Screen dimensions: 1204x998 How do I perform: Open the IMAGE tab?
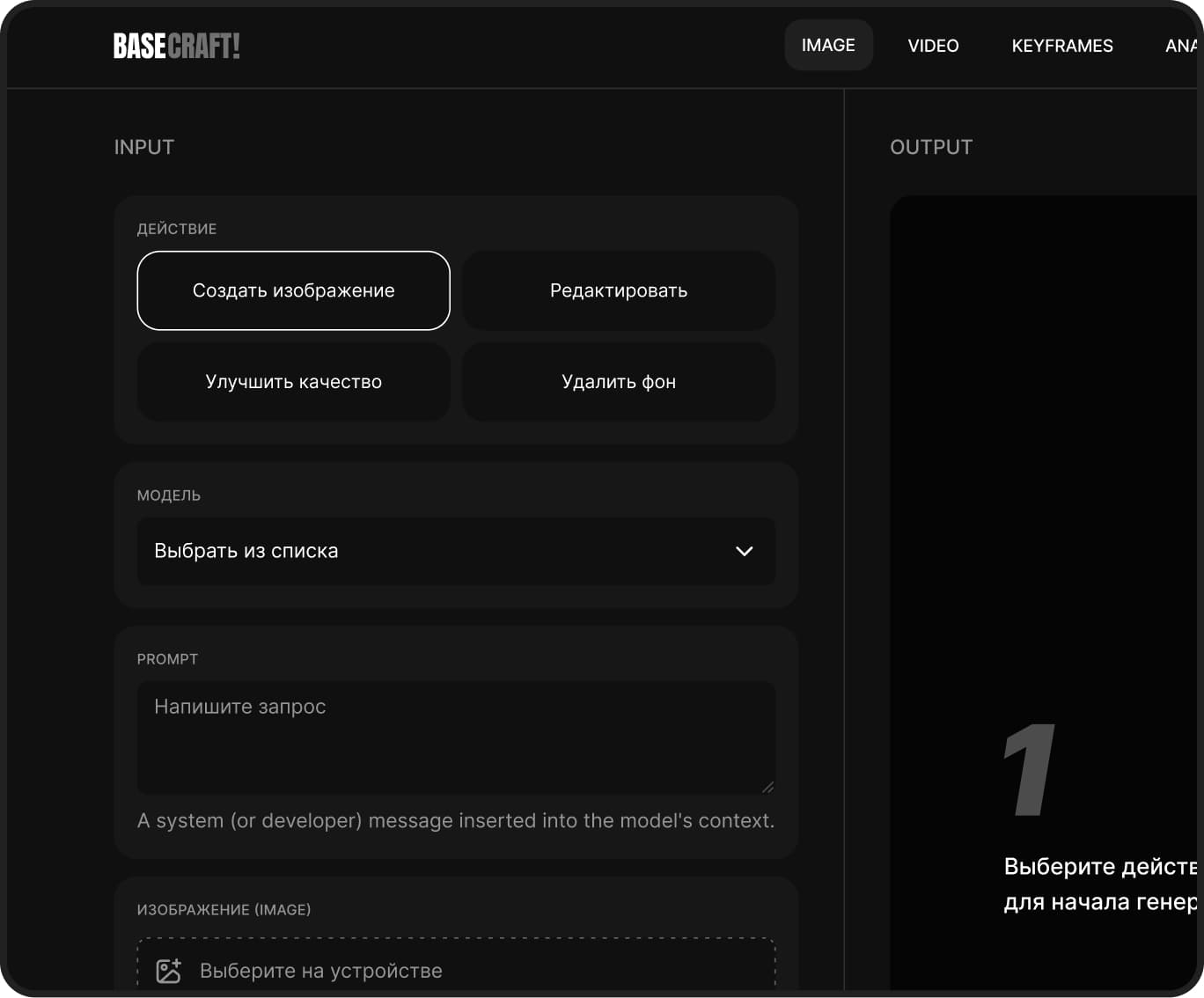tap(827, 46)
